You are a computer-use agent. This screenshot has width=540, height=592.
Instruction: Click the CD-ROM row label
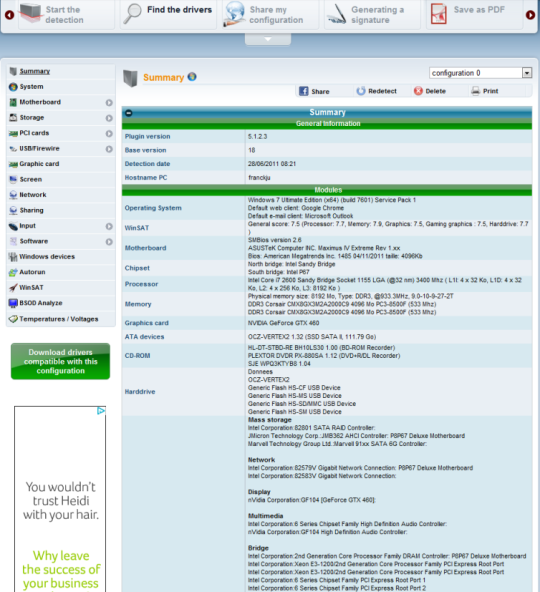tap(137, 356)
